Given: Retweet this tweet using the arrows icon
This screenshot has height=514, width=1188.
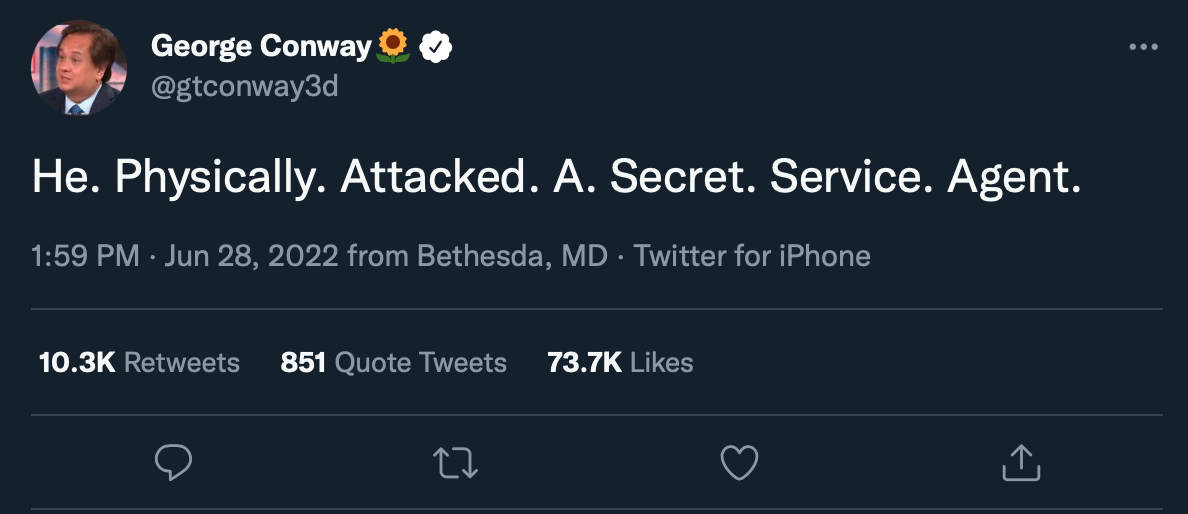Looking at the screenshot, I should [456, 462].
